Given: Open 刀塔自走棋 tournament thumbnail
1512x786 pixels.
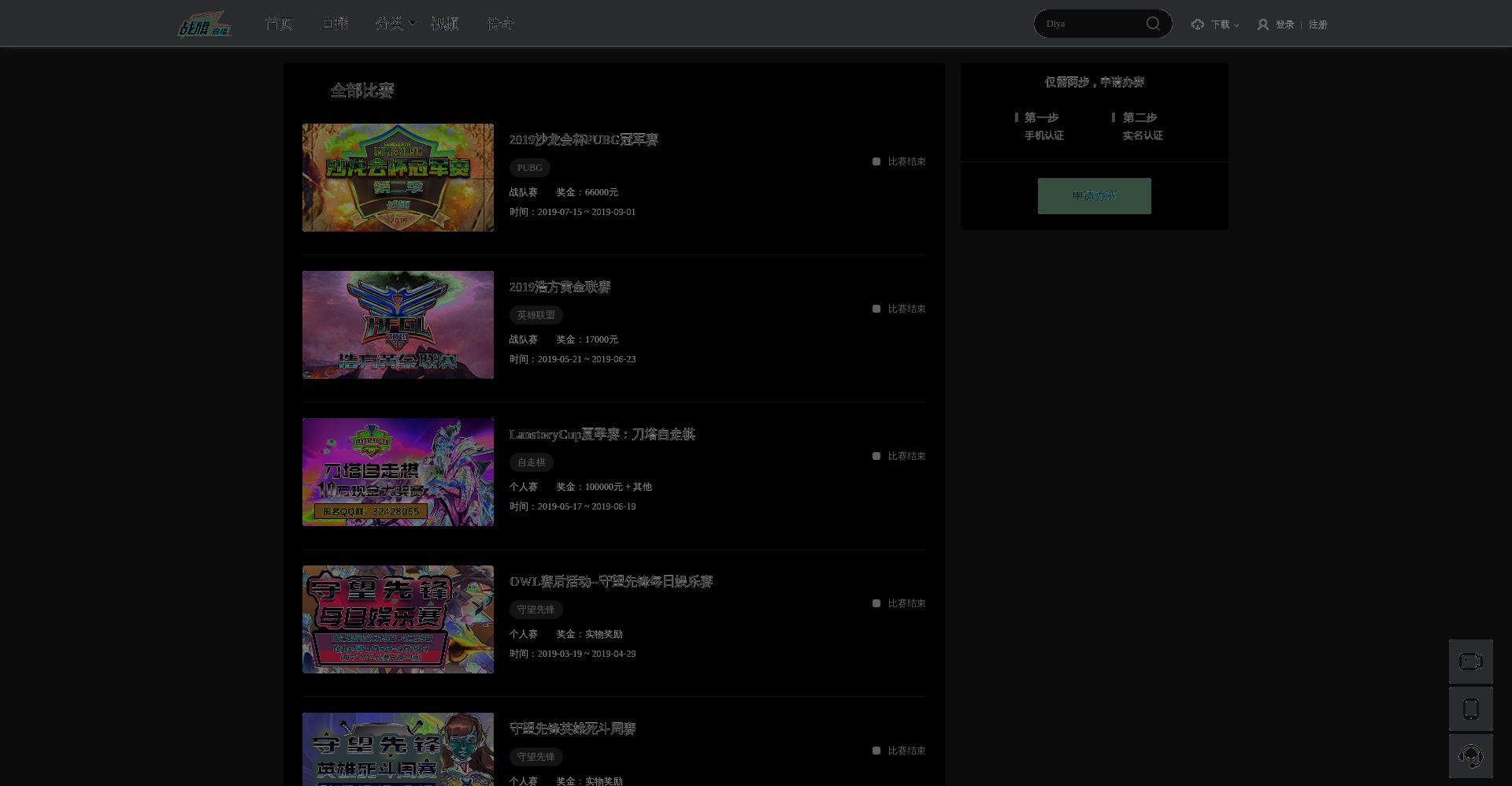Looking at the screenshot, I should click(x=398, y=472).
